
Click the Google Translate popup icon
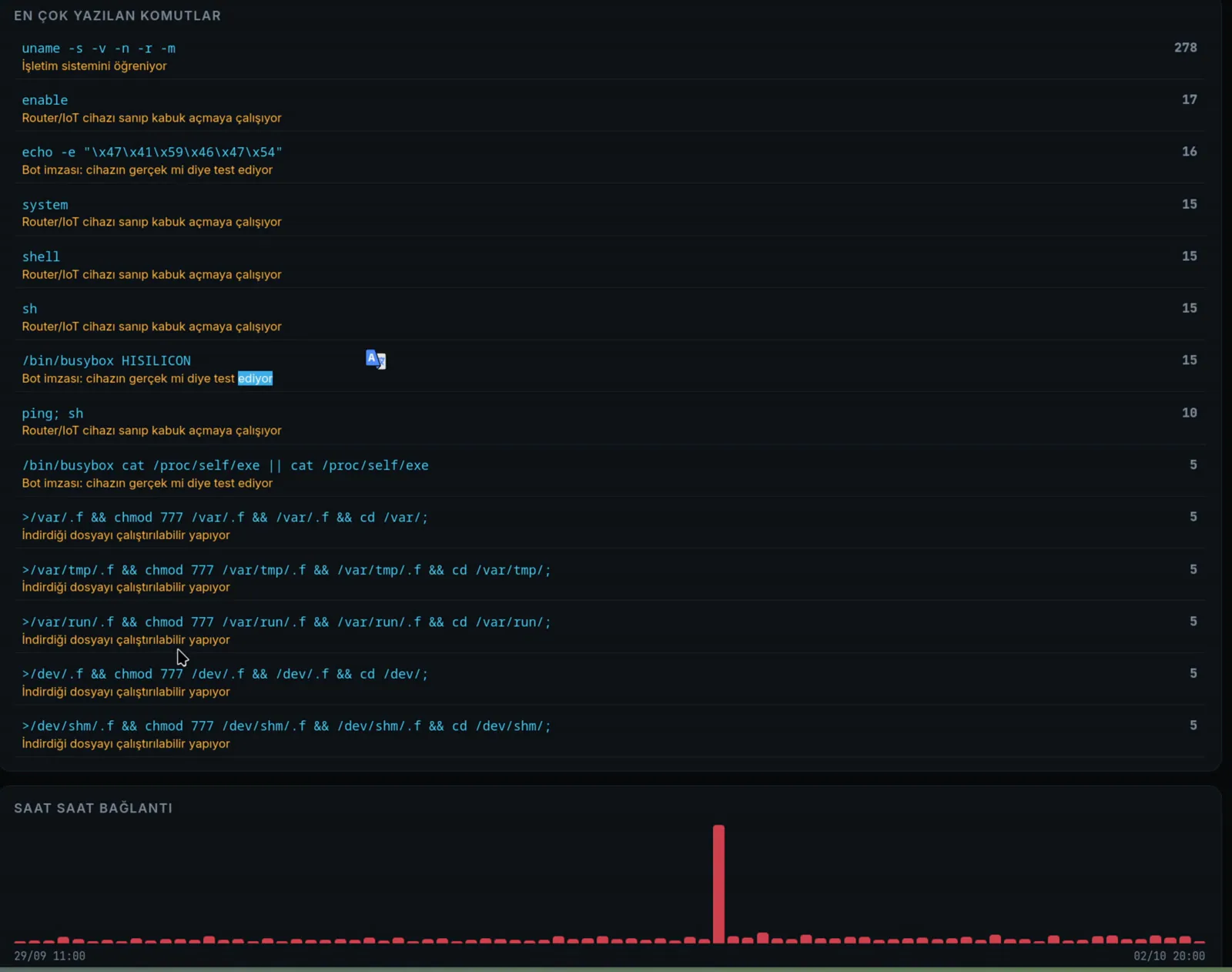click(376, 359)
